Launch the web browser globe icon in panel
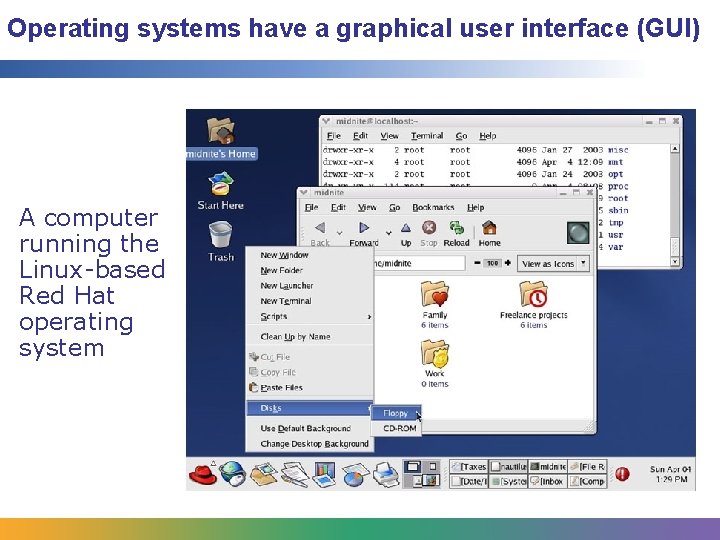 (x=233, y=473)
